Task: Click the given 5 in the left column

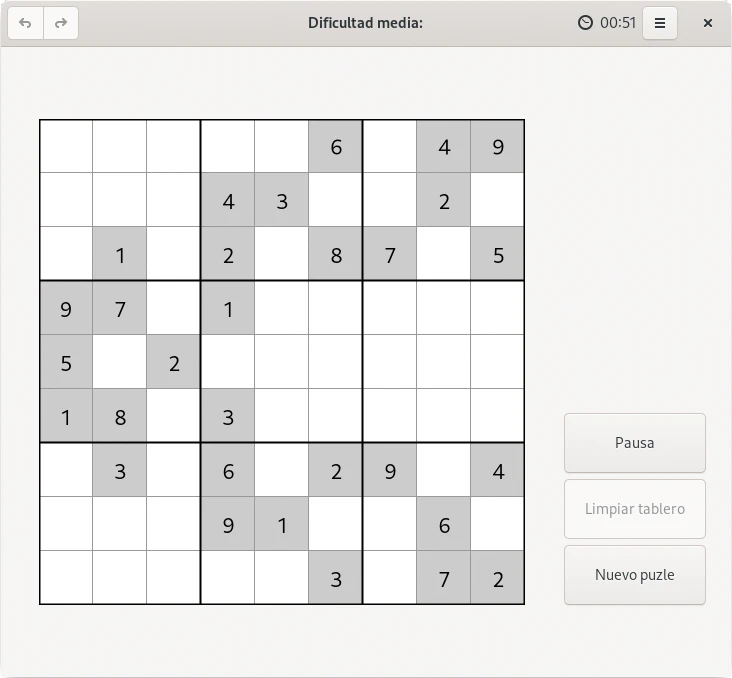Action: click(66, 362)
